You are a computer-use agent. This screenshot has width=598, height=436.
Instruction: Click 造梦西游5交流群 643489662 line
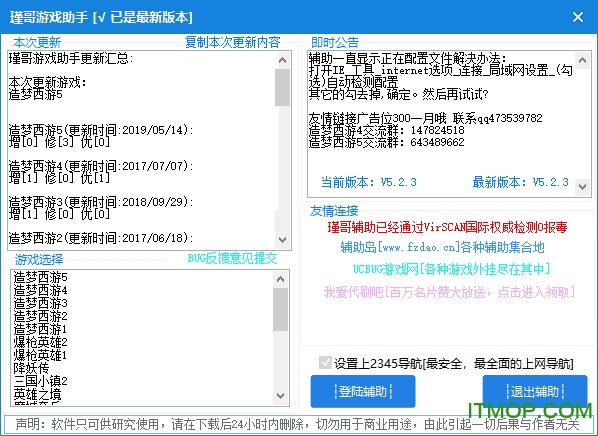coord(387,142)
